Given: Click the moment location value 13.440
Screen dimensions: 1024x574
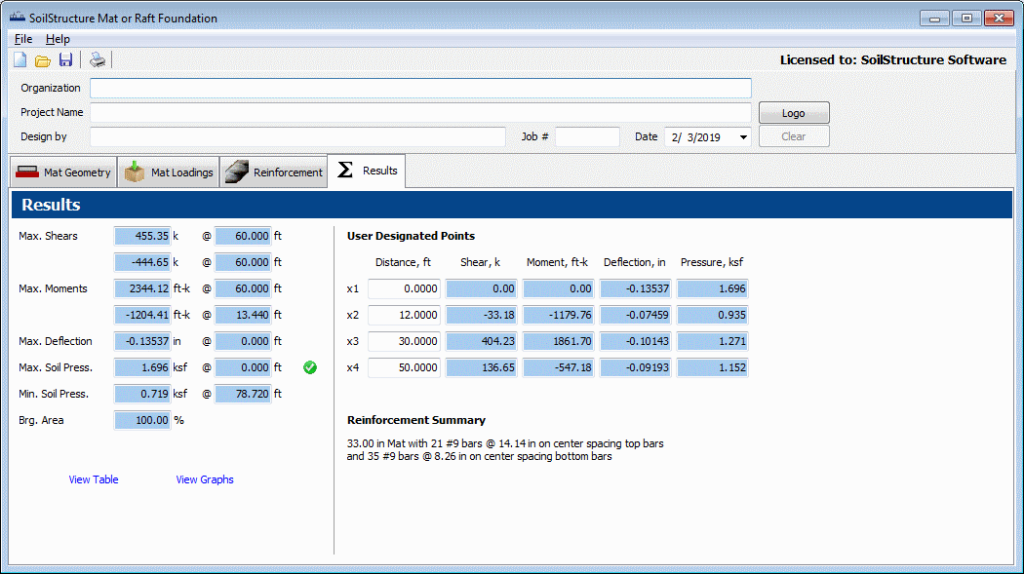Looking at the screenshot, I should pos(243,315).
